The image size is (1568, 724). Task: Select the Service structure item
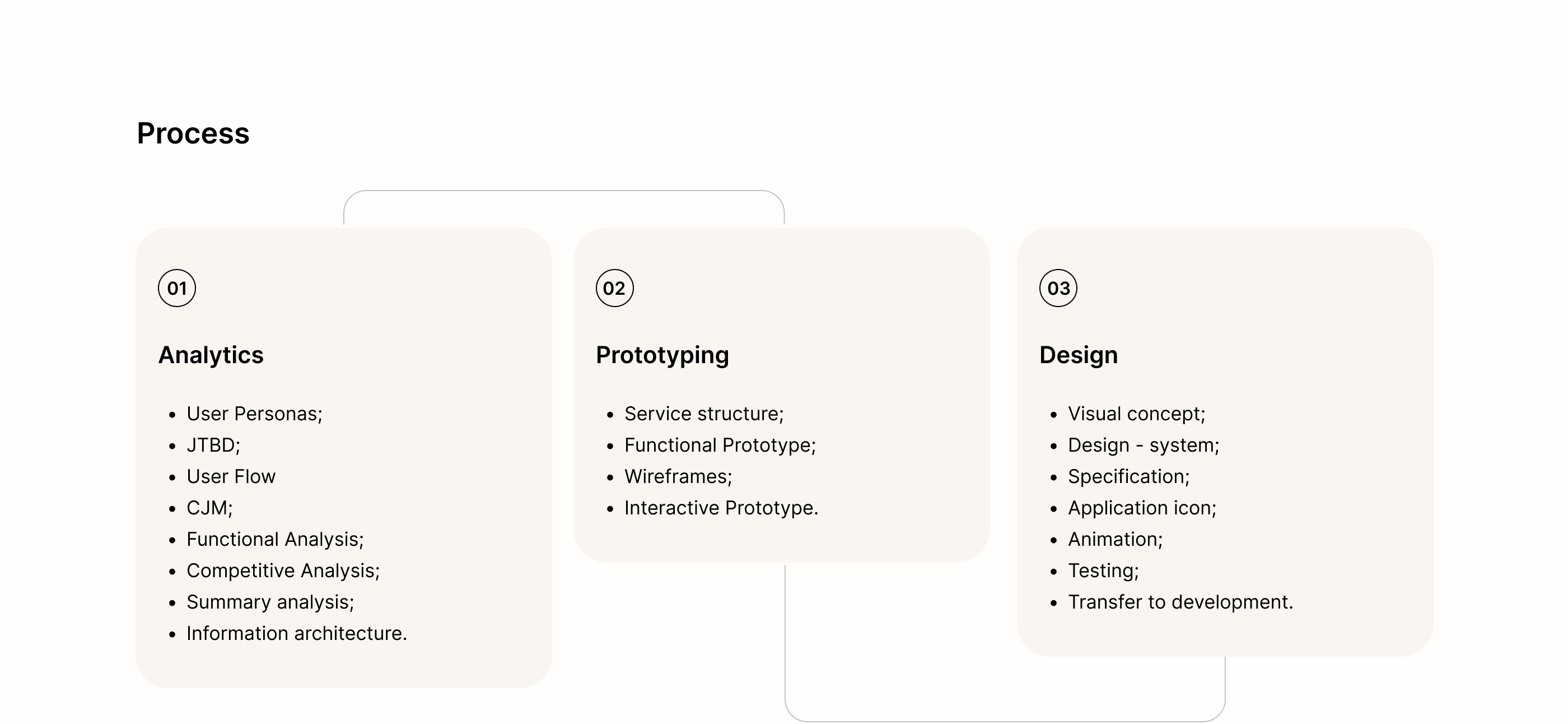704,414
